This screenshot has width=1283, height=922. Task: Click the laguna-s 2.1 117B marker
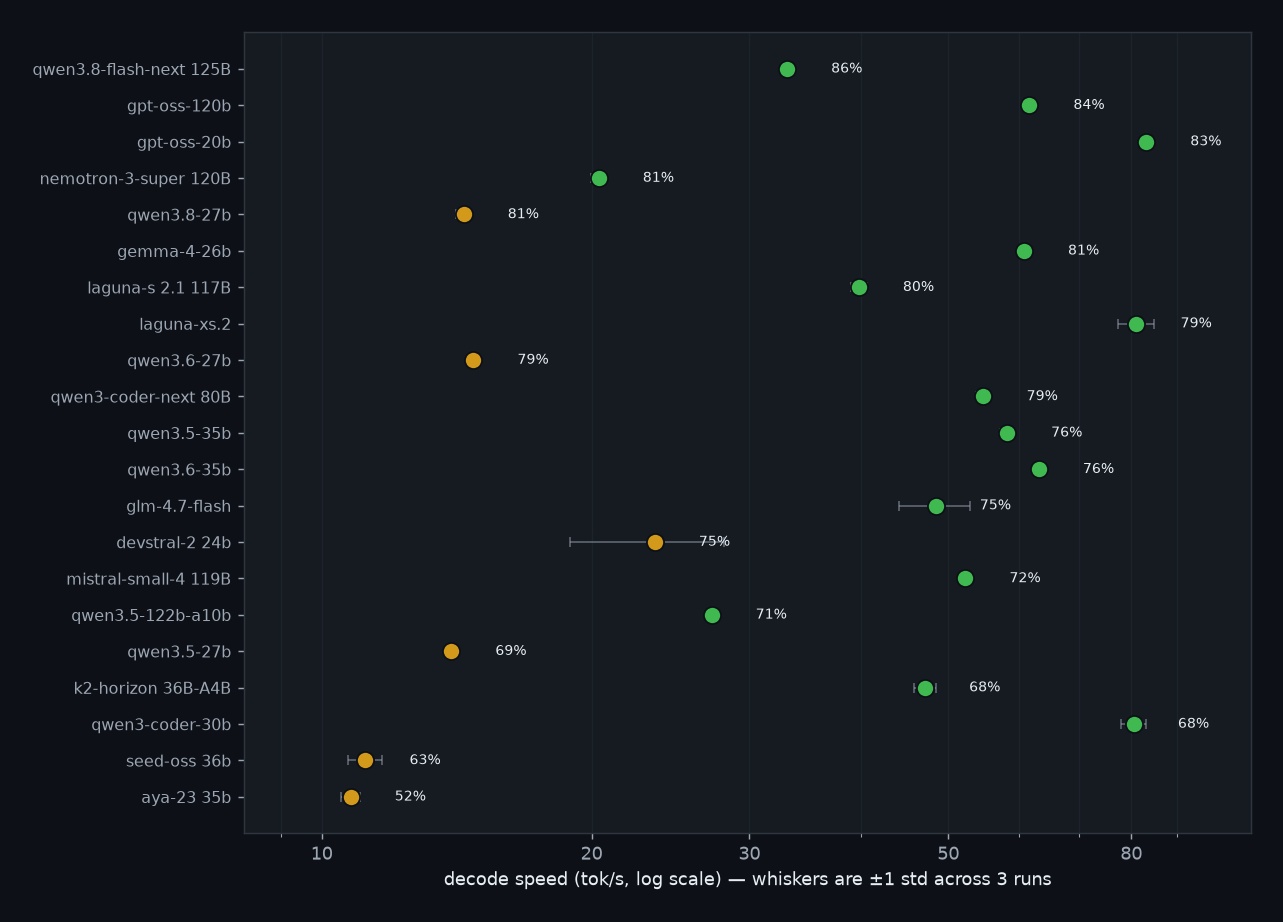tap(859, 287)
